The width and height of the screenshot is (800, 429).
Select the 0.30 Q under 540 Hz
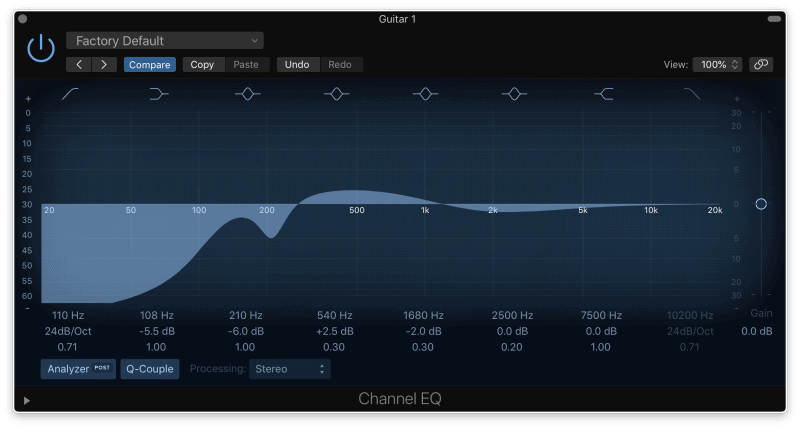[334, 347]
